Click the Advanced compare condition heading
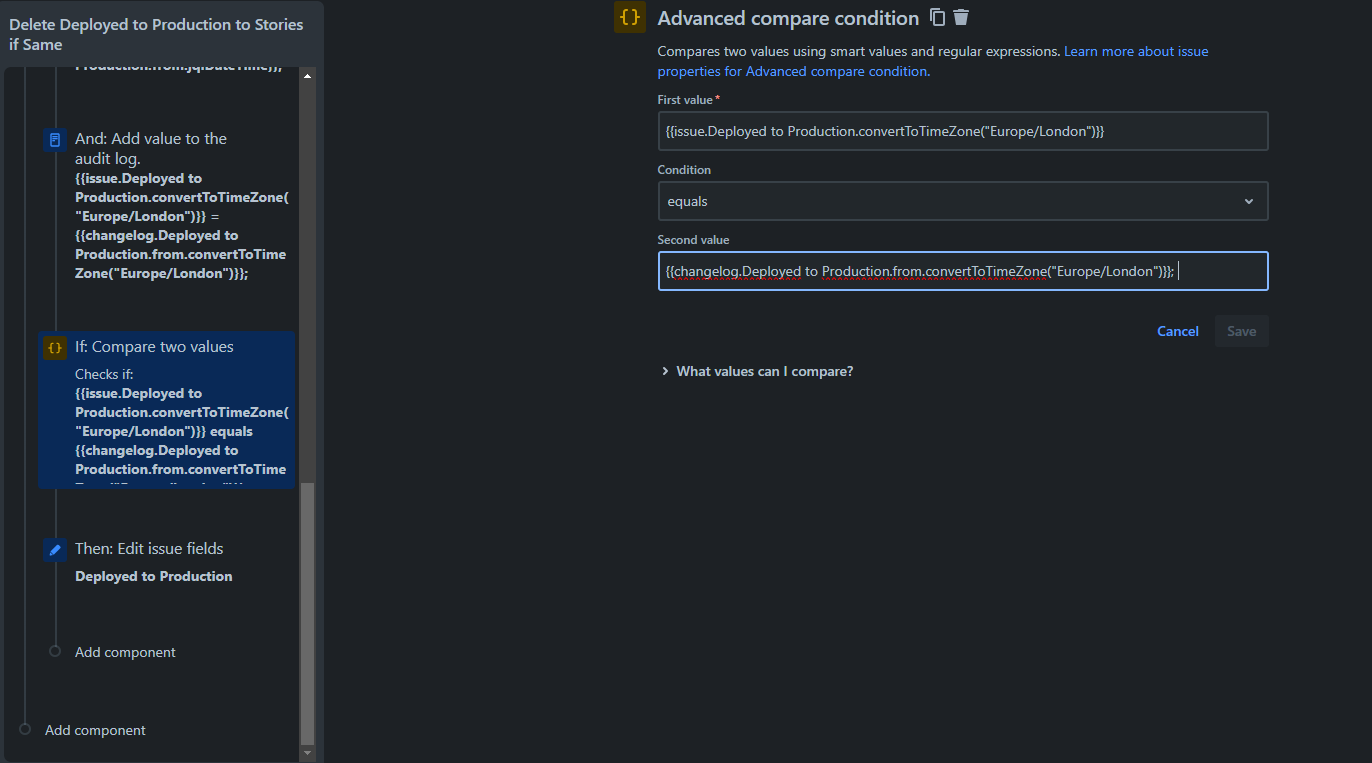The image size is (1372, 763). coord(788,18)
